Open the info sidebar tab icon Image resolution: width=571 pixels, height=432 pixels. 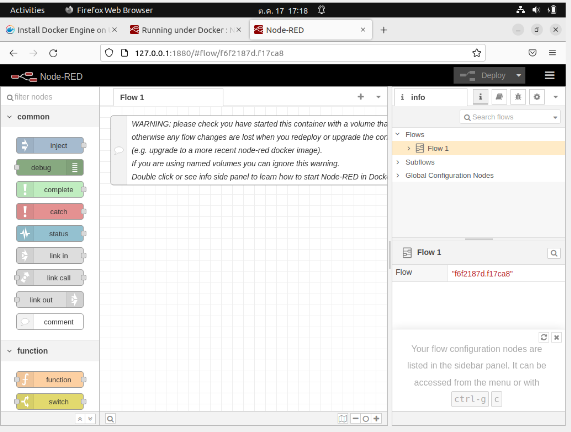point(480,97)
